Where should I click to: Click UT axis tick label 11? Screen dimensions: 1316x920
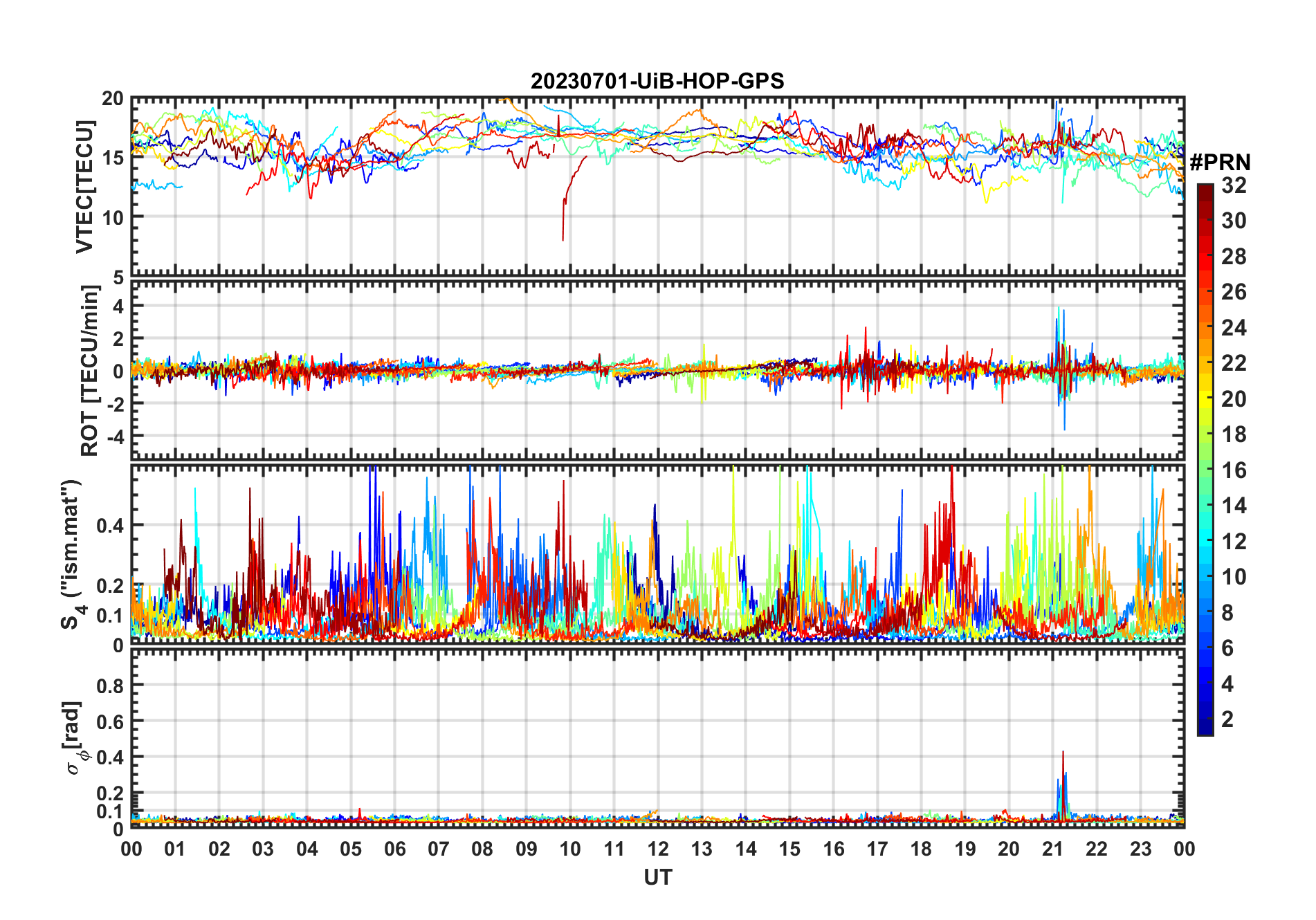tap(614, 849)
